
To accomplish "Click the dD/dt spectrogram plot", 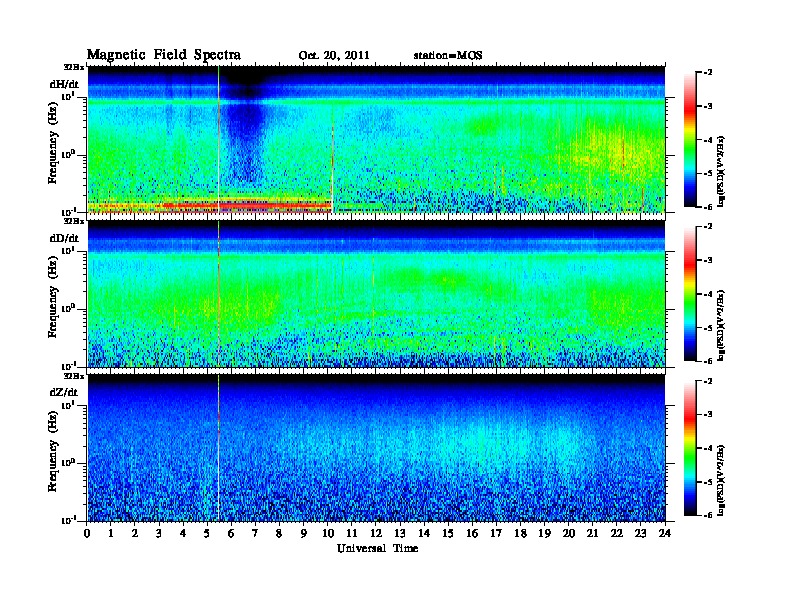I will click(x=376, y=294).
